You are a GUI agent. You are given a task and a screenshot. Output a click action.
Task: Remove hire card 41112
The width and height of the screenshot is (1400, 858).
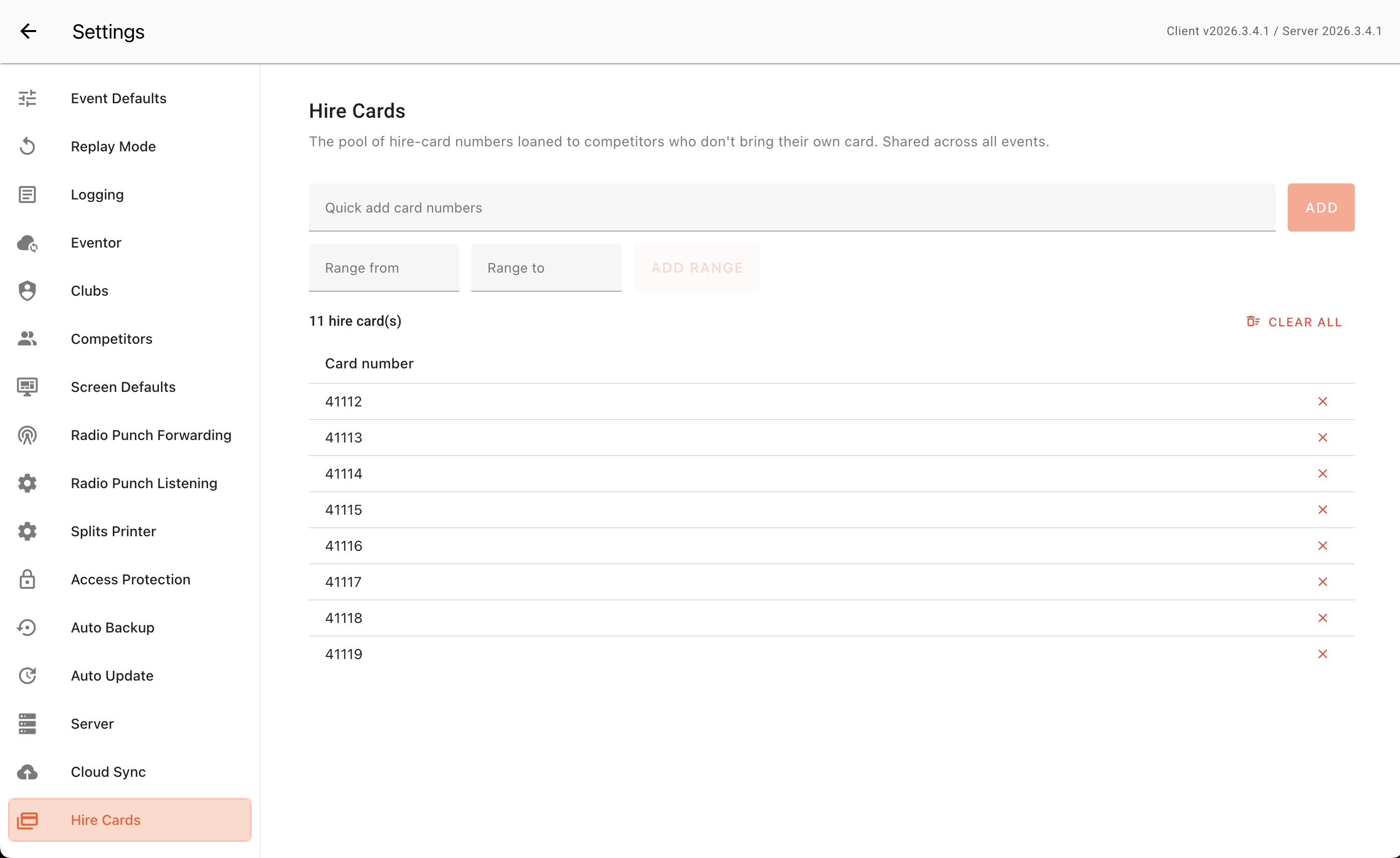point(1323,401)
